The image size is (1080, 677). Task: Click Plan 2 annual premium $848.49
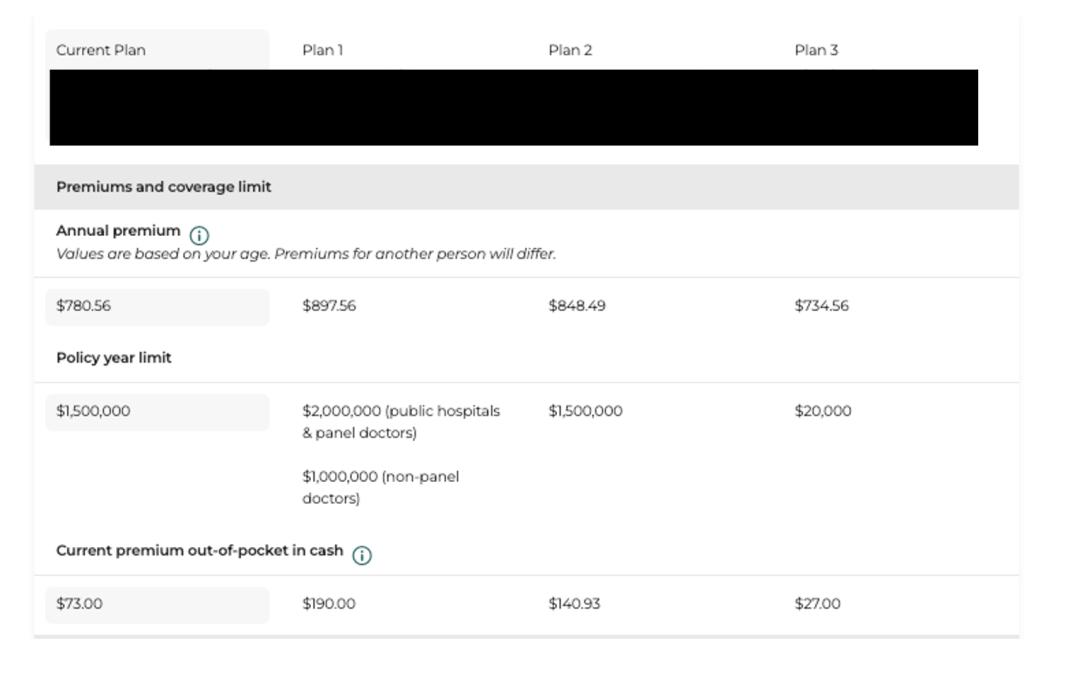pos(577,306)
